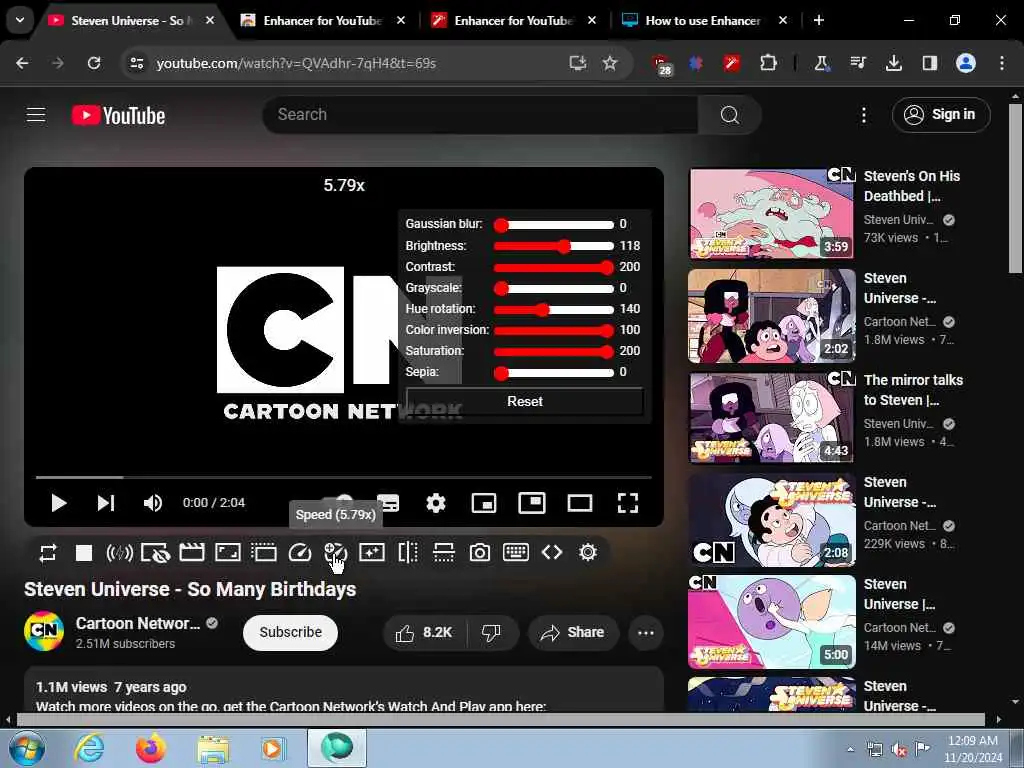Mute the video player volume
Image resolution: width=1024 pixels, height=768 pixels.
tap(153, 503)
